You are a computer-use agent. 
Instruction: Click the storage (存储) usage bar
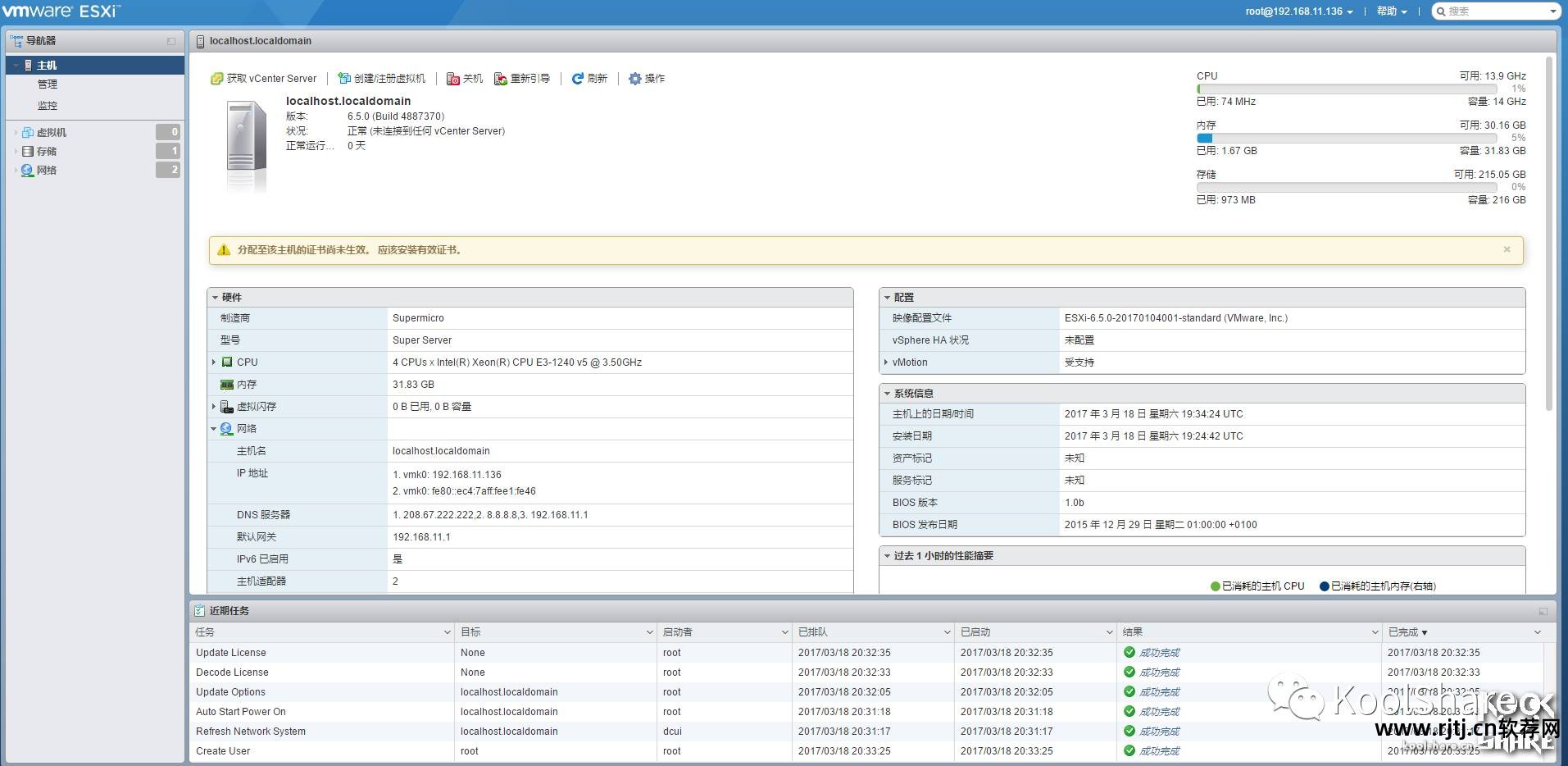pos(1347,187)
